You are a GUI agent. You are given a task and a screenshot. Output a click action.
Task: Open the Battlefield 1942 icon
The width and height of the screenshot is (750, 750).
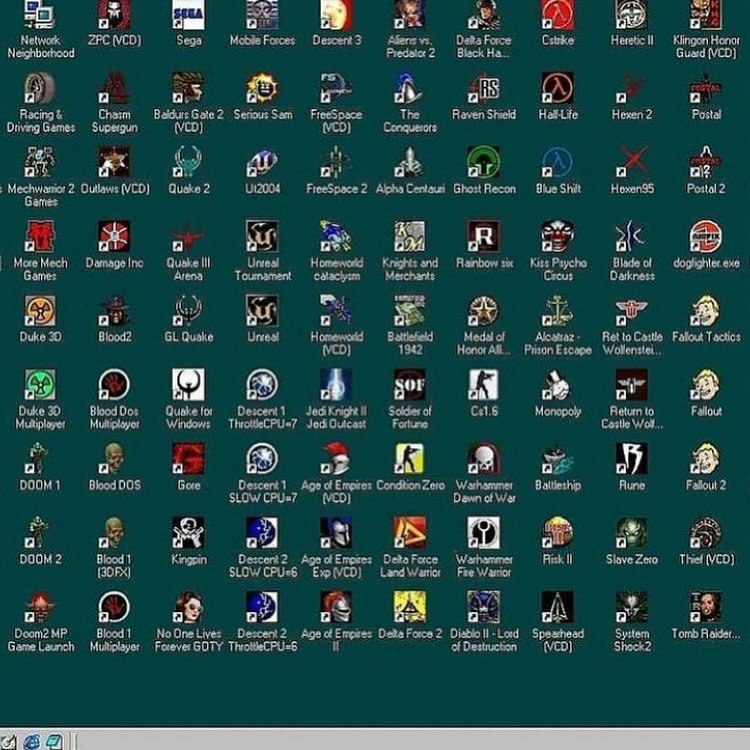point(410,311)
